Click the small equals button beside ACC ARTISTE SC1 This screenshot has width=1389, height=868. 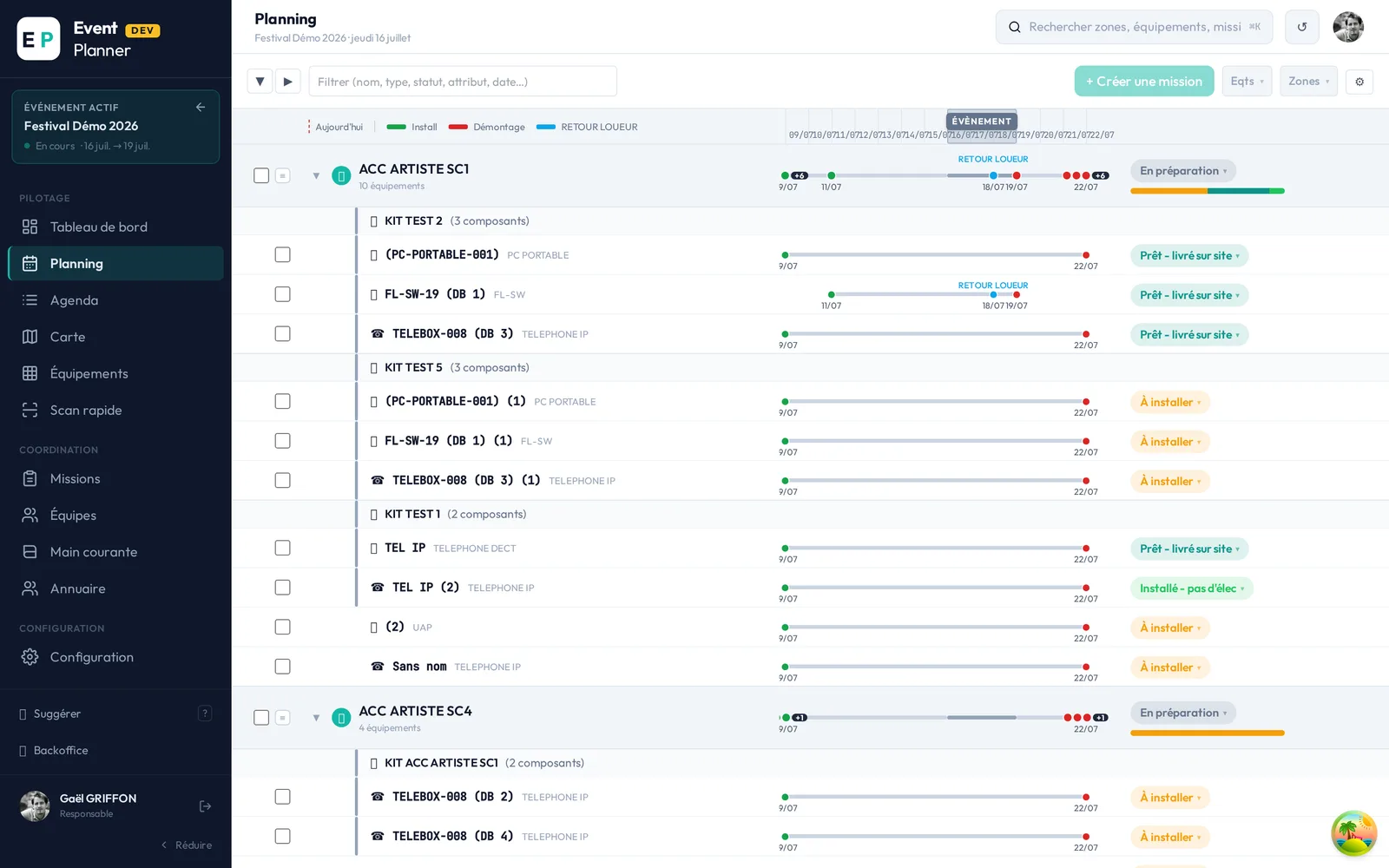pyautogui.click(x=282, y=175)
